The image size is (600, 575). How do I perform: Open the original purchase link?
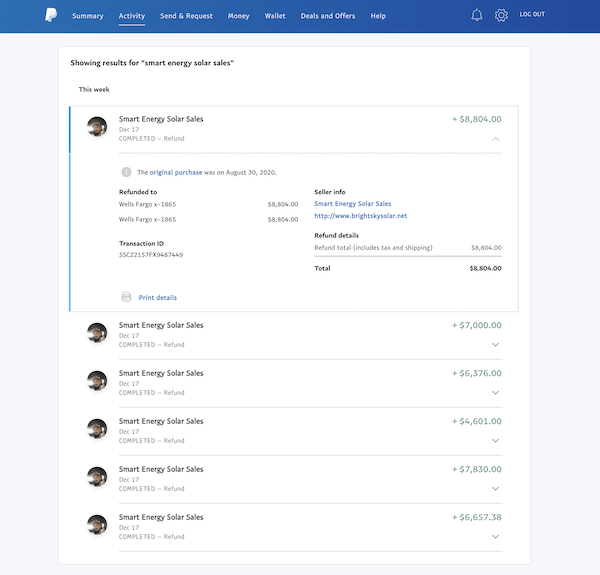coord(176,173)
